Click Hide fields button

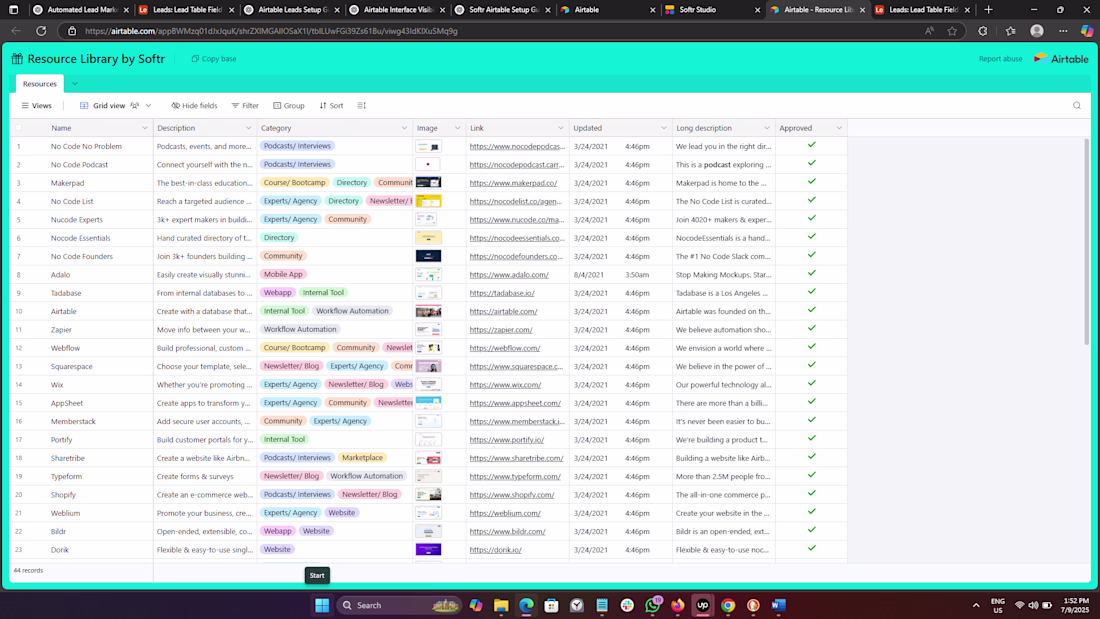[x=194, y=105]
